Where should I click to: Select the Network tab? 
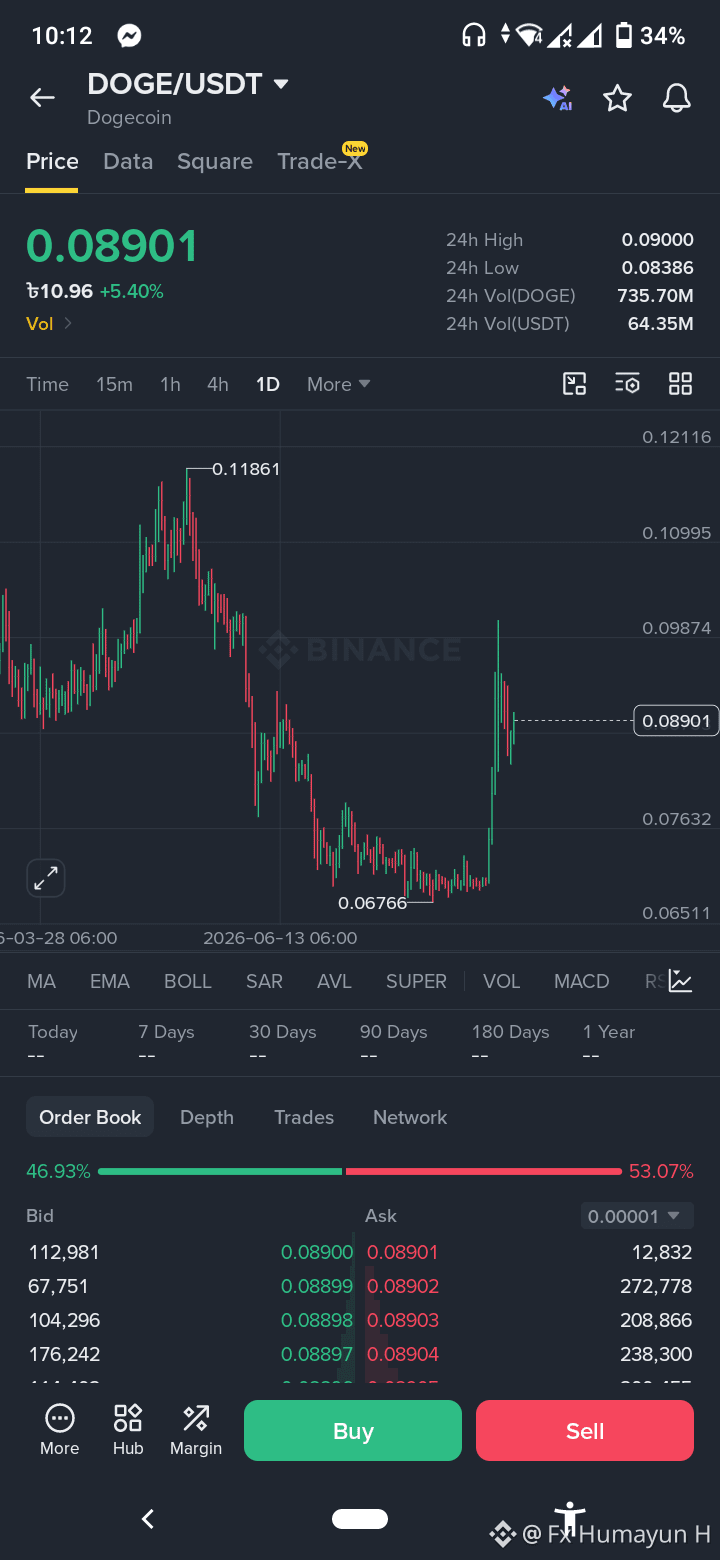click(410, 1117)
